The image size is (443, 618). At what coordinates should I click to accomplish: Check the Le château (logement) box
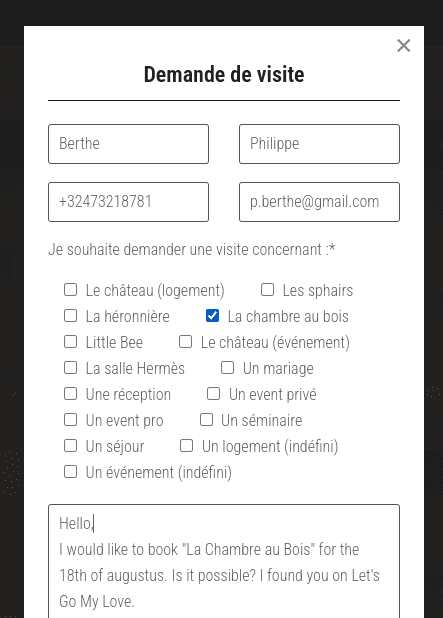coord(71,290)
